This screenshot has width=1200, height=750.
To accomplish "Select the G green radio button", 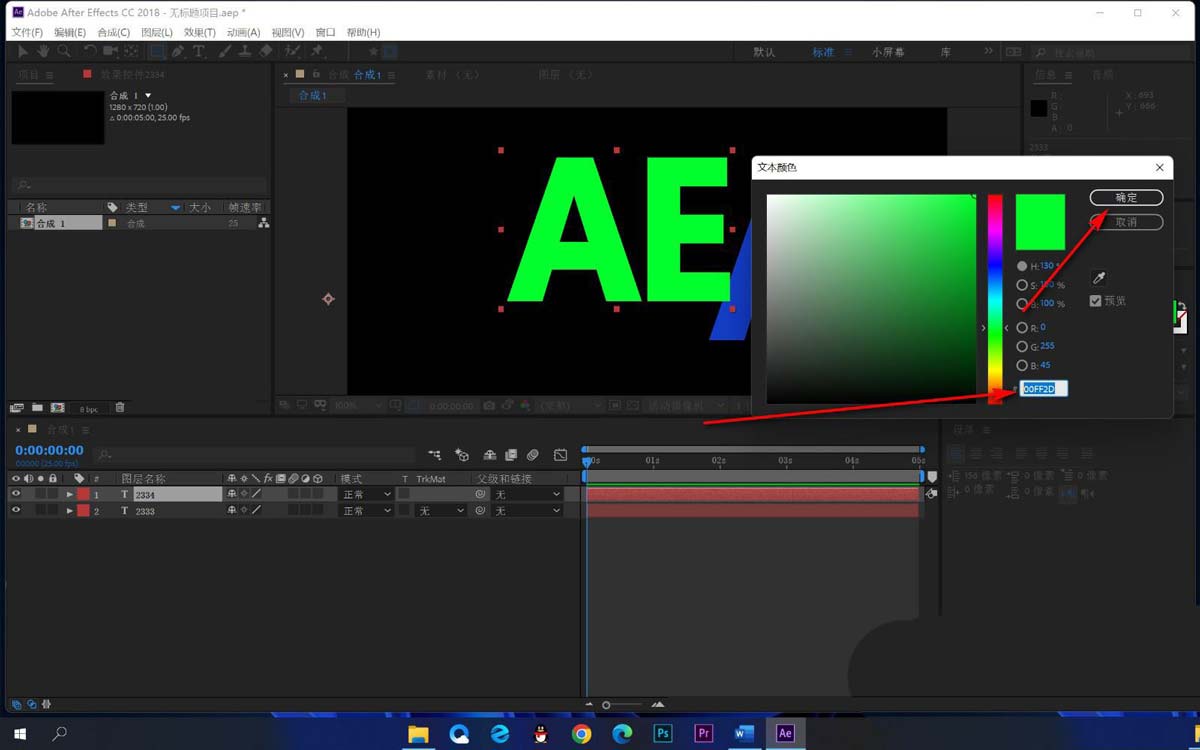I will click(x=1022, y=346).
